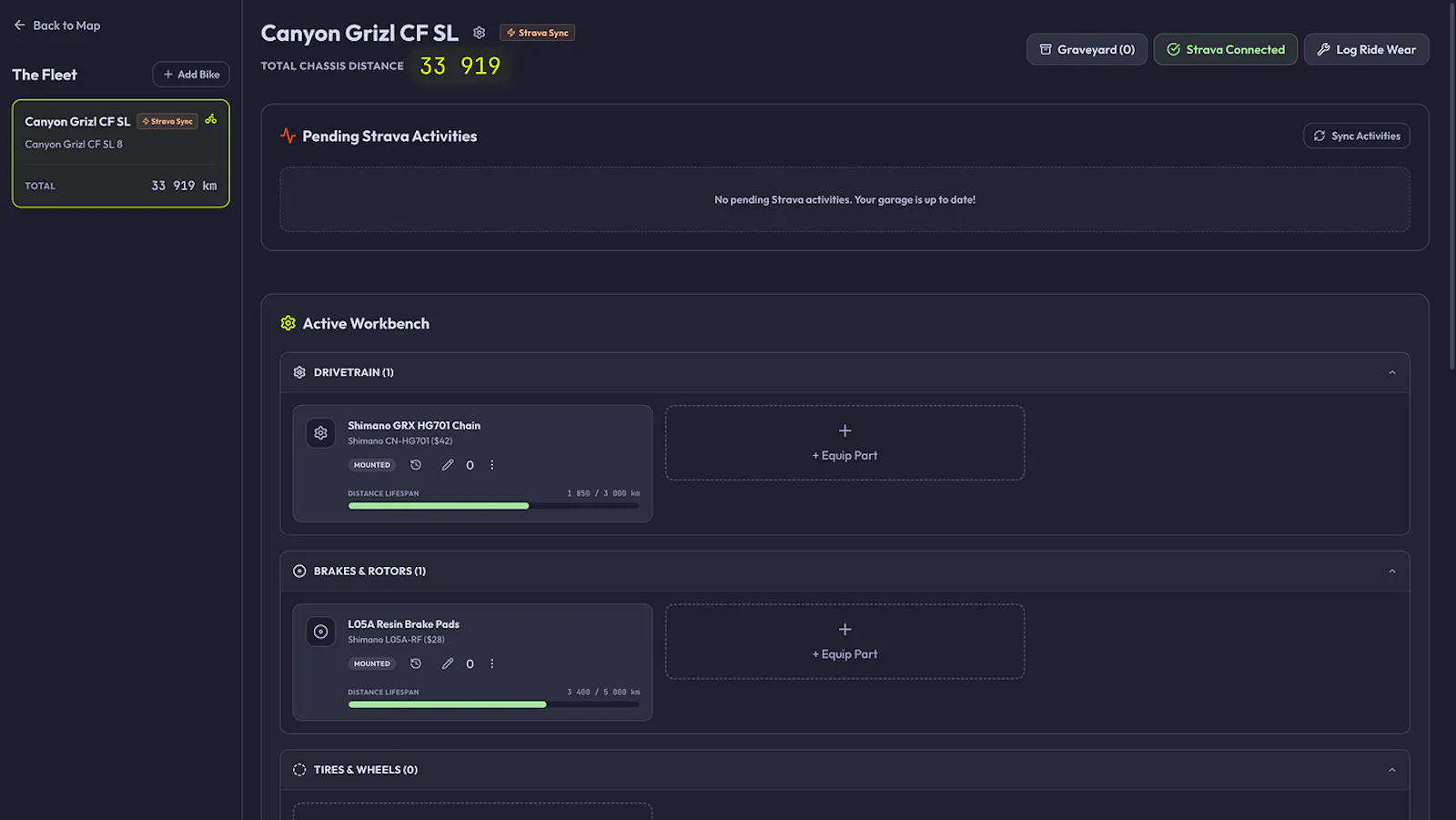The image size is (1456, 820).
Task: Open three-dot menu on Shimano GRX Chain card
Action: (492, 465)
